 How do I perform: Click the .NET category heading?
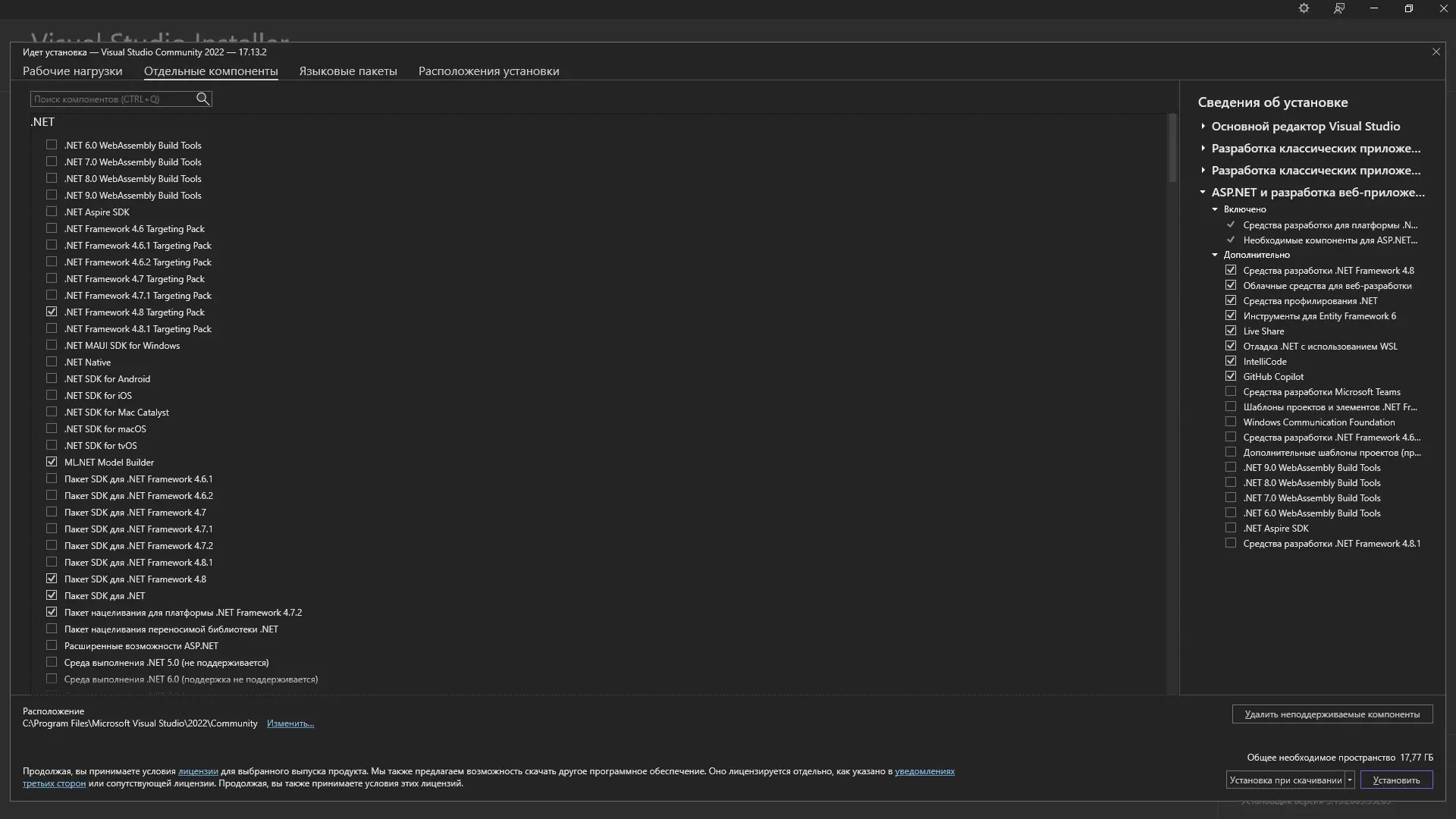coord(42,122)
